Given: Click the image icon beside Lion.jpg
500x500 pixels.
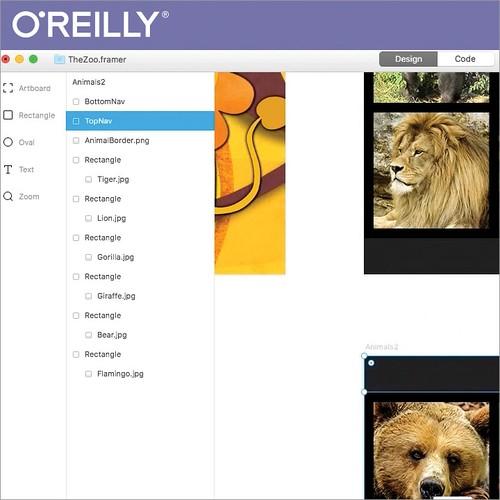Looking at the screenshot, I should tap(88, 218).
